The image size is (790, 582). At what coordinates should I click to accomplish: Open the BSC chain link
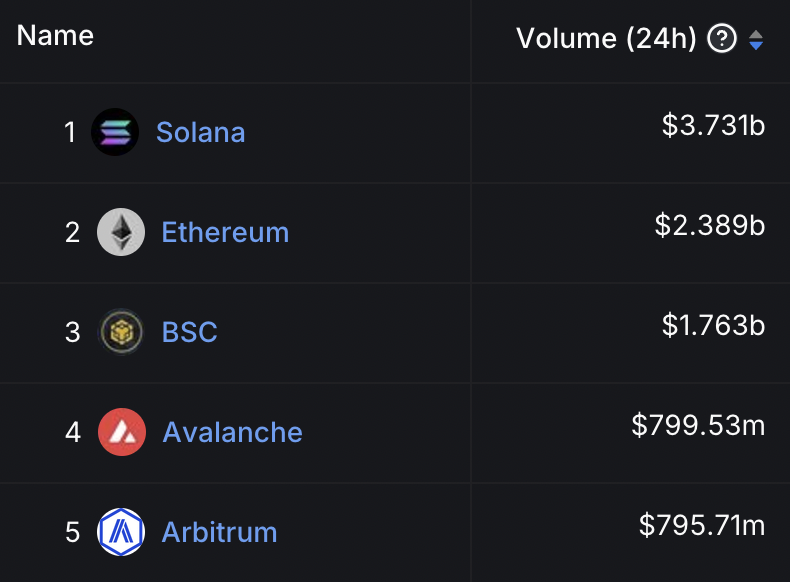[x=189, y=332]
